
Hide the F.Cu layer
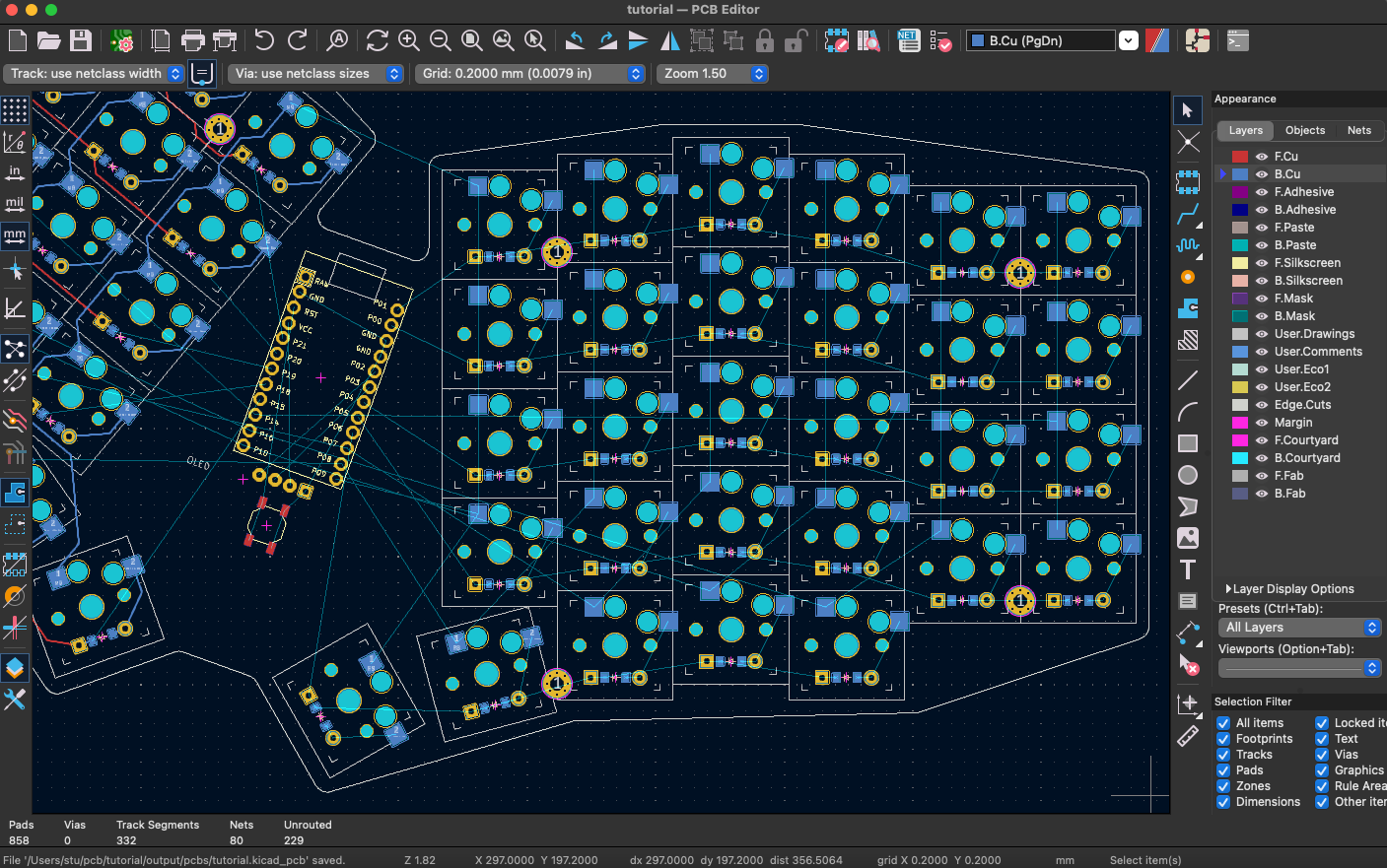(x=1263, y=156)
